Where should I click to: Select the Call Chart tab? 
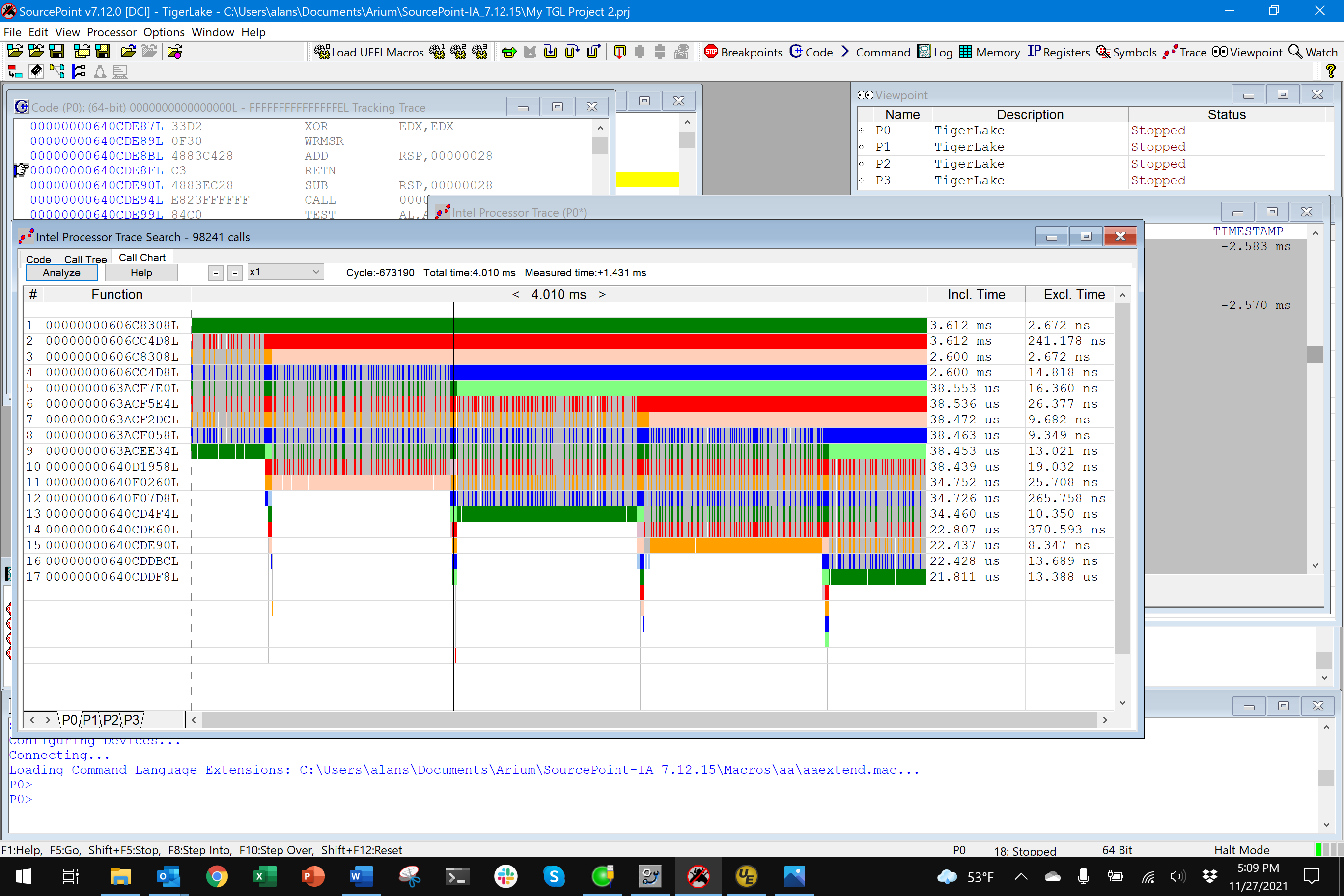pos(141,258)
